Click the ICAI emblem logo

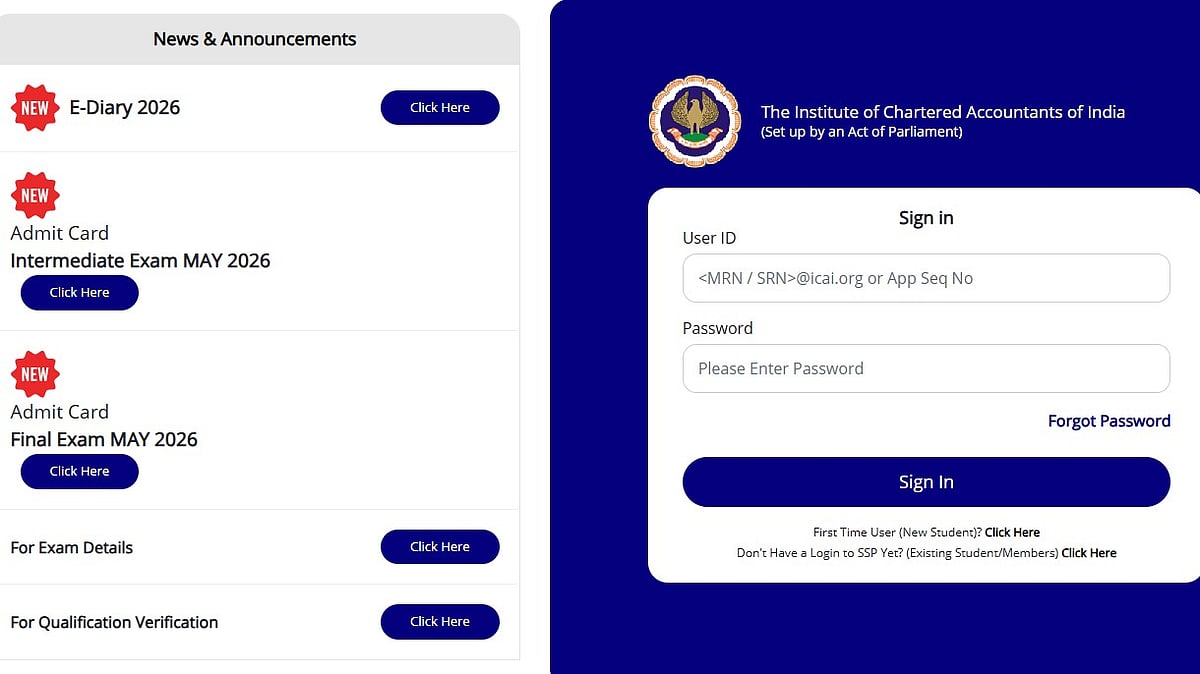695,121
